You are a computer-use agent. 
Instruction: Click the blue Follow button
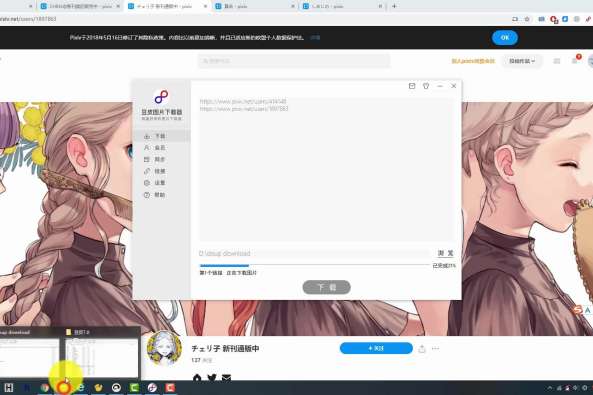376,348
